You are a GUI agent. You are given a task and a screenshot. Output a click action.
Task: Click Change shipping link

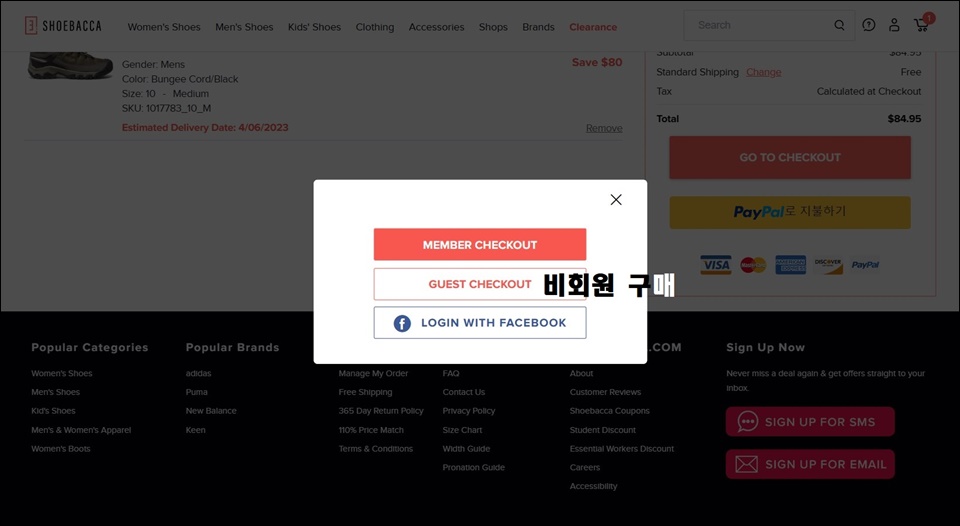763,72
